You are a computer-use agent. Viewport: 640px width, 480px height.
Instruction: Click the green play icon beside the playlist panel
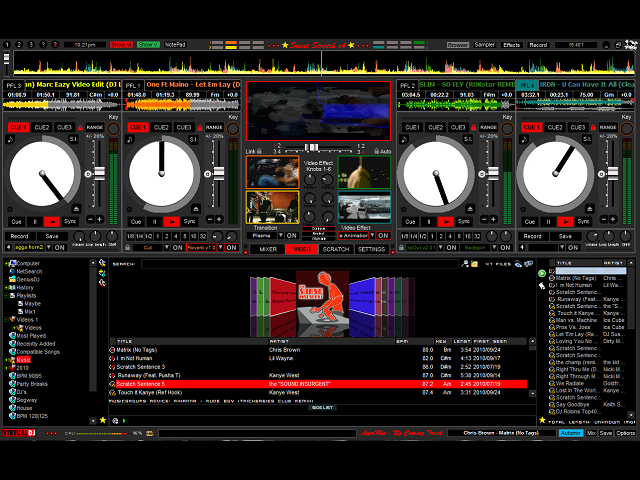[542, 273]
